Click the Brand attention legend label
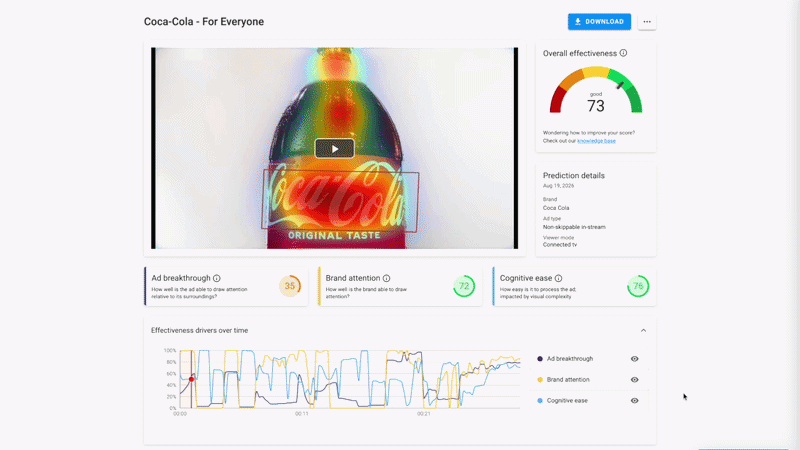The image size is (800, 450). [568, 380]
